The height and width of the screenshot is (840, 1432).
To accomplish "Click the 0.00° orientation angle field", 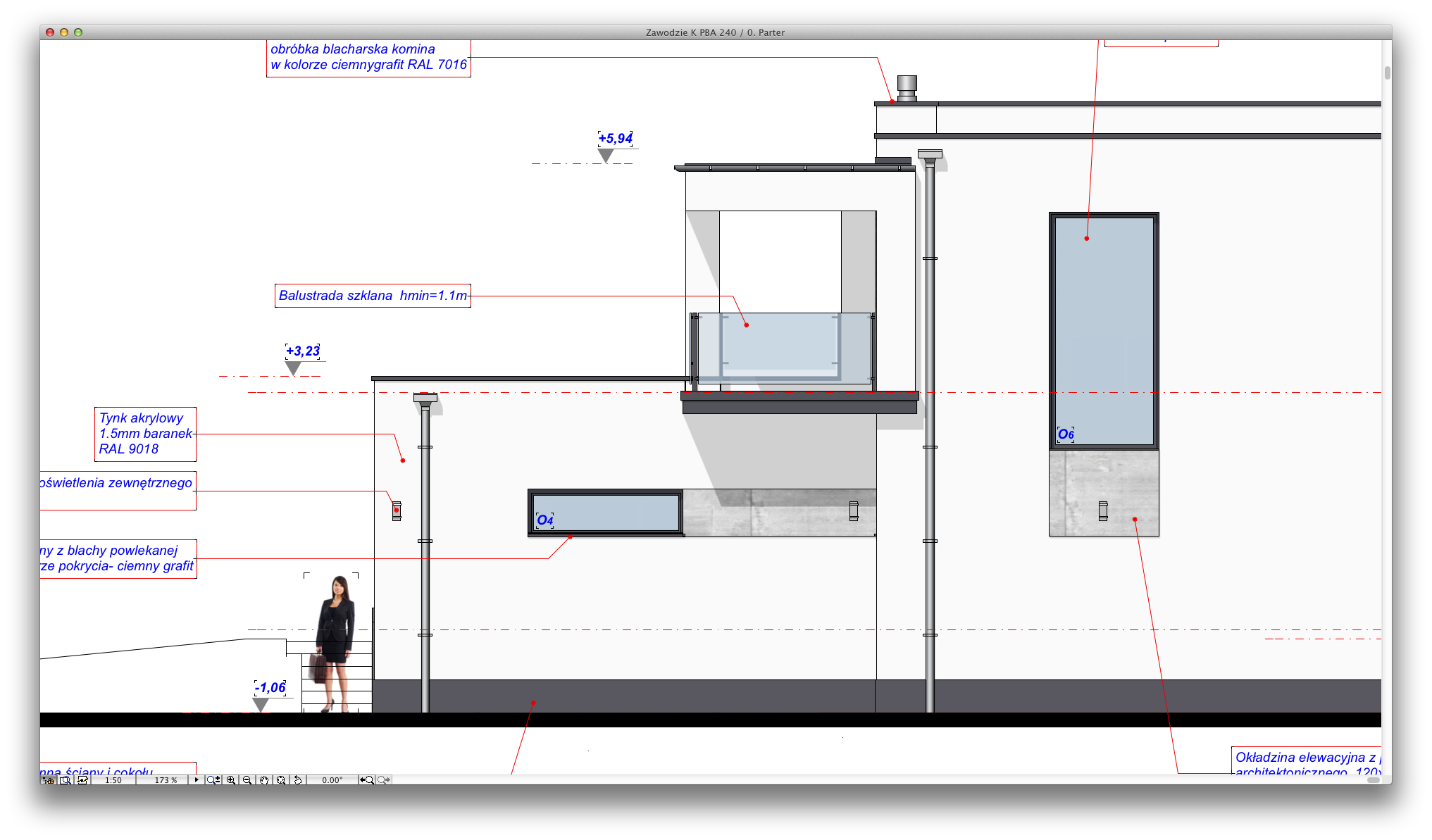I will [x=332, y=780].
